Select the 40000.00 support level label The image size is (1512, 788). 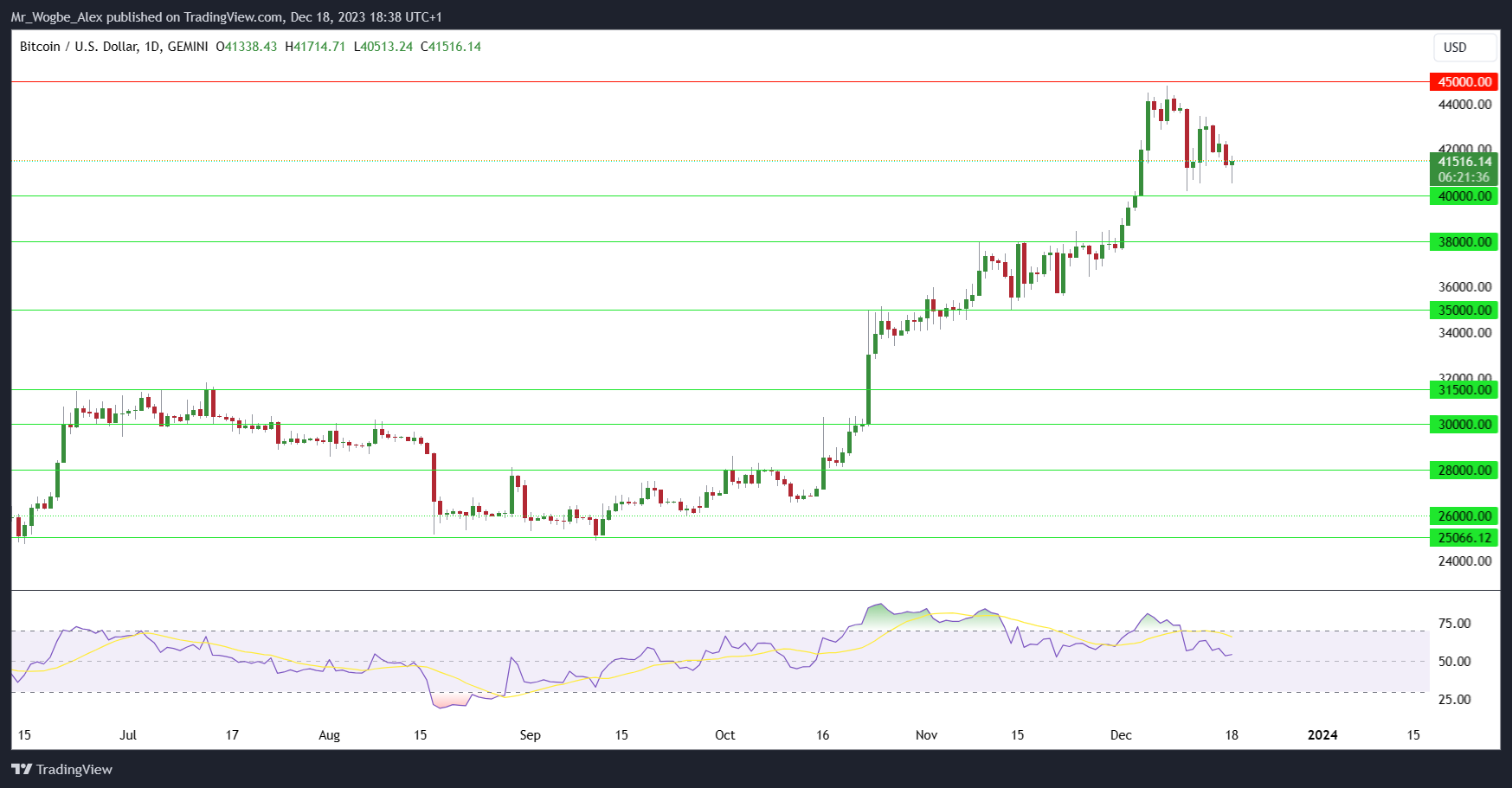(1464, 196)
